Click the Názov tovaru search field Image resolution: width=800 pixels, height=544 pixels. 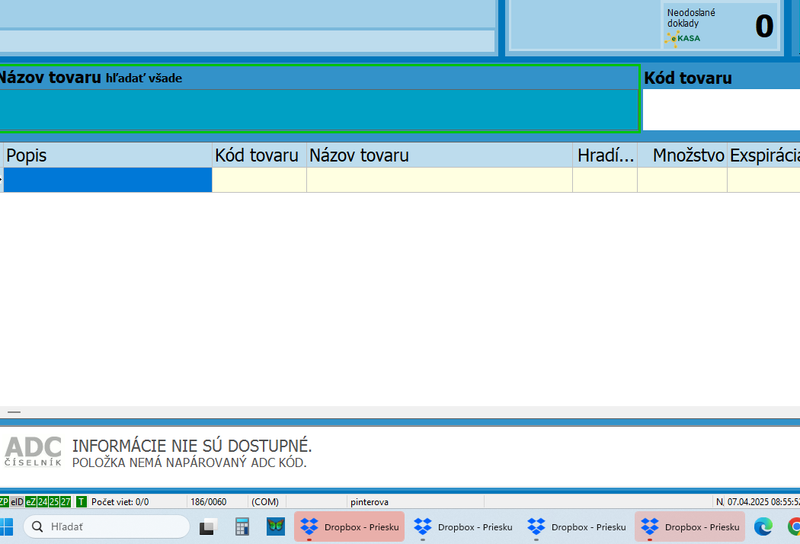click(318, 110)
